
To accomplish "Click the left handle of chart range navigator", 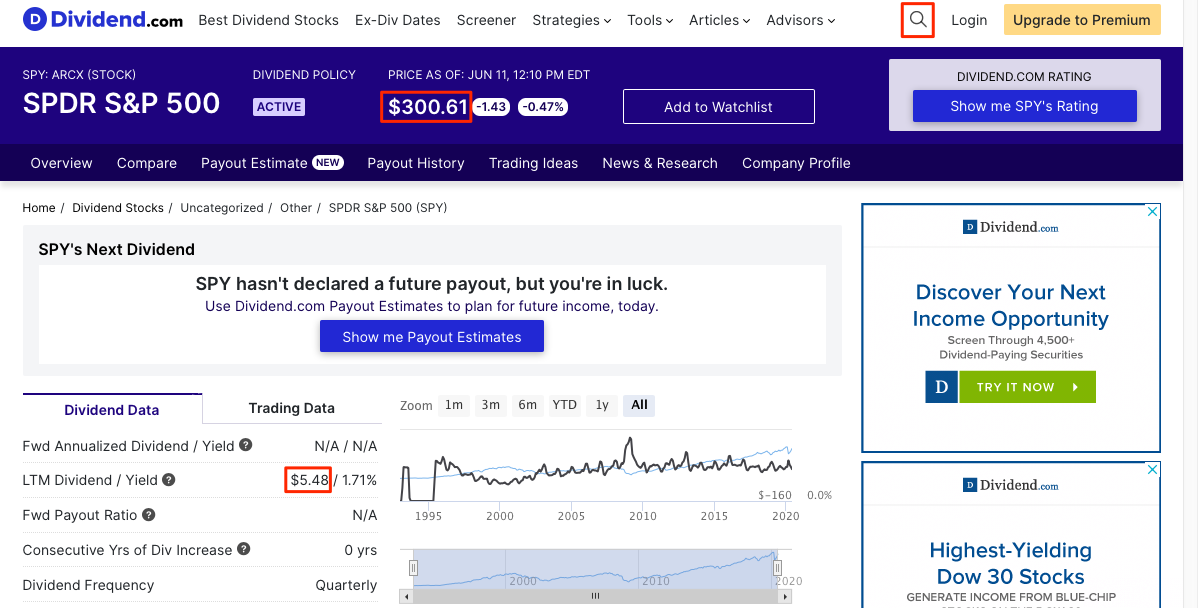I will [413, 568].
